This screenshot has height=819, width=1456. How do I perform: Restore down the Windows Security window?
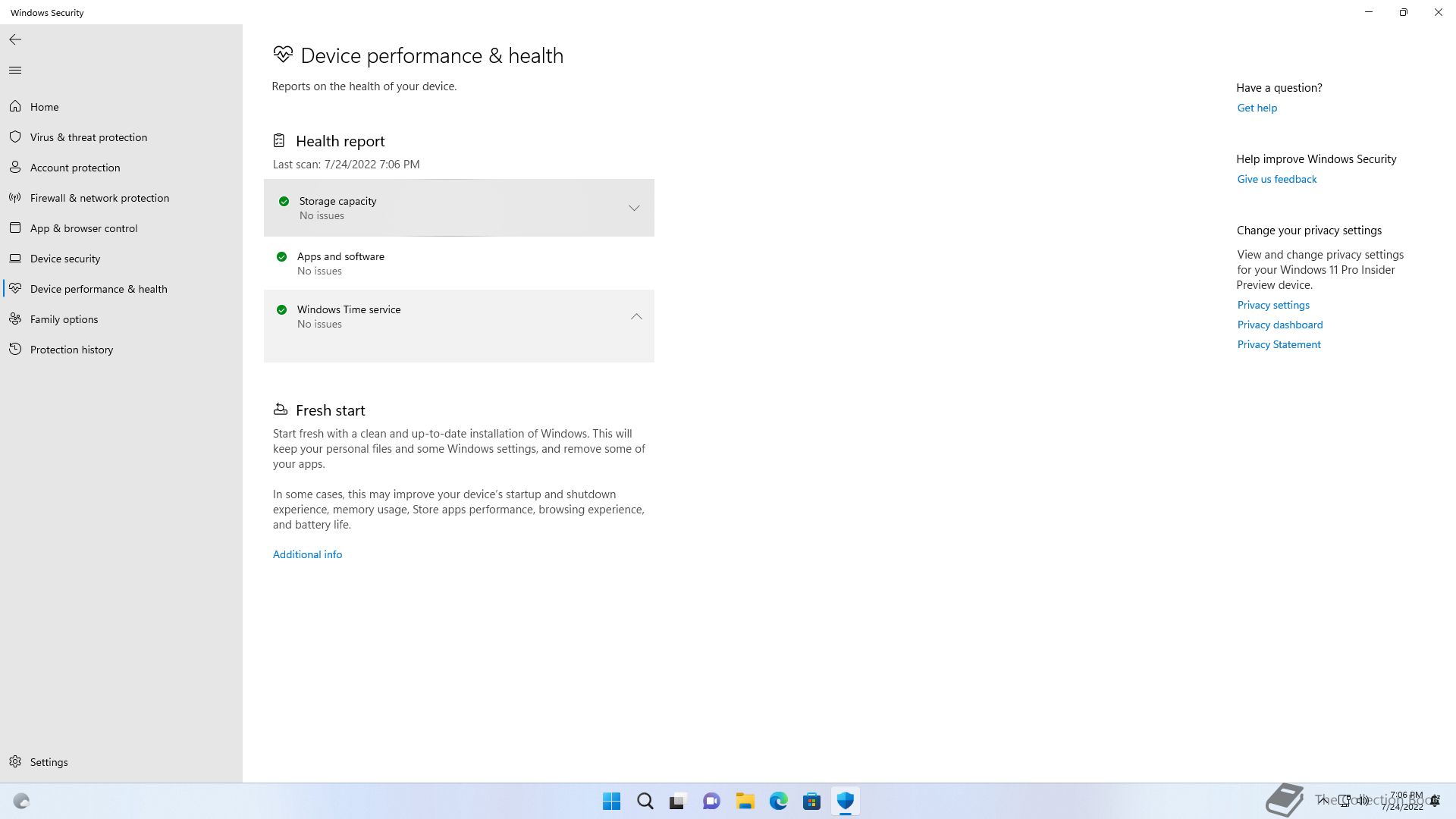click(1404, 12)
